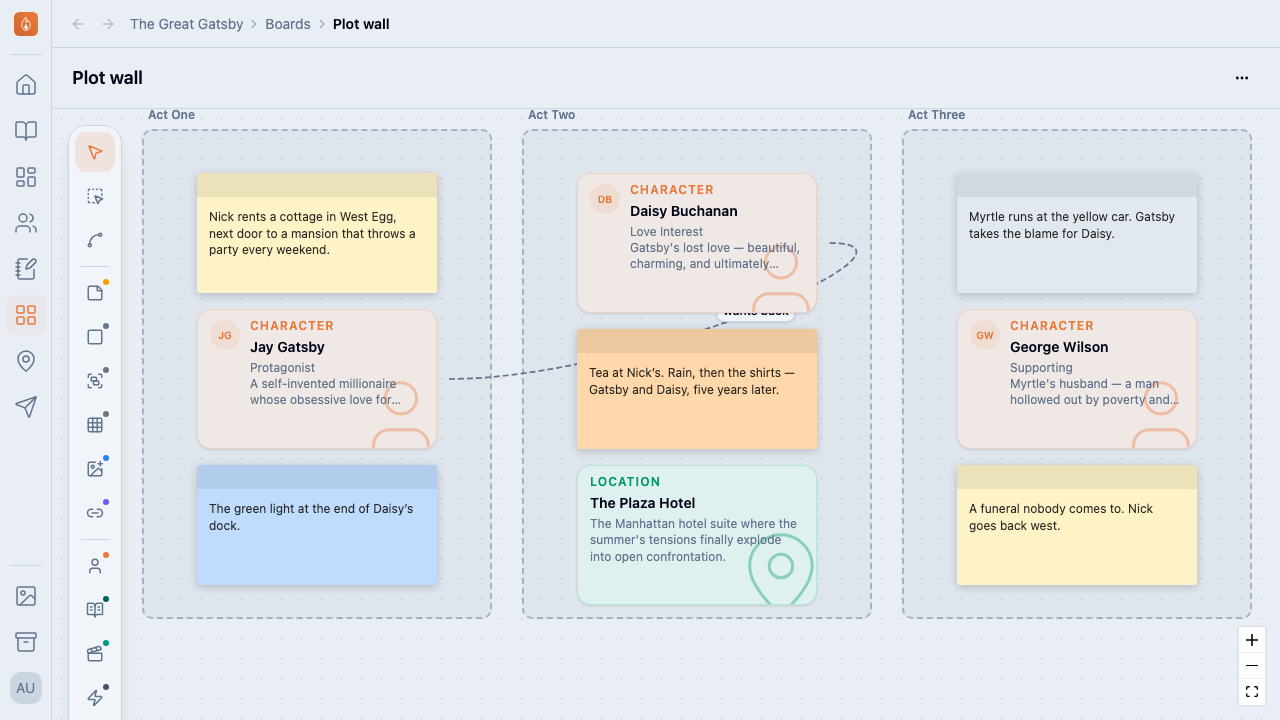The height and width of the screenshot is (720, 1280).
Task: Zoom in with the plus button
Action: tap(1252, 640)
